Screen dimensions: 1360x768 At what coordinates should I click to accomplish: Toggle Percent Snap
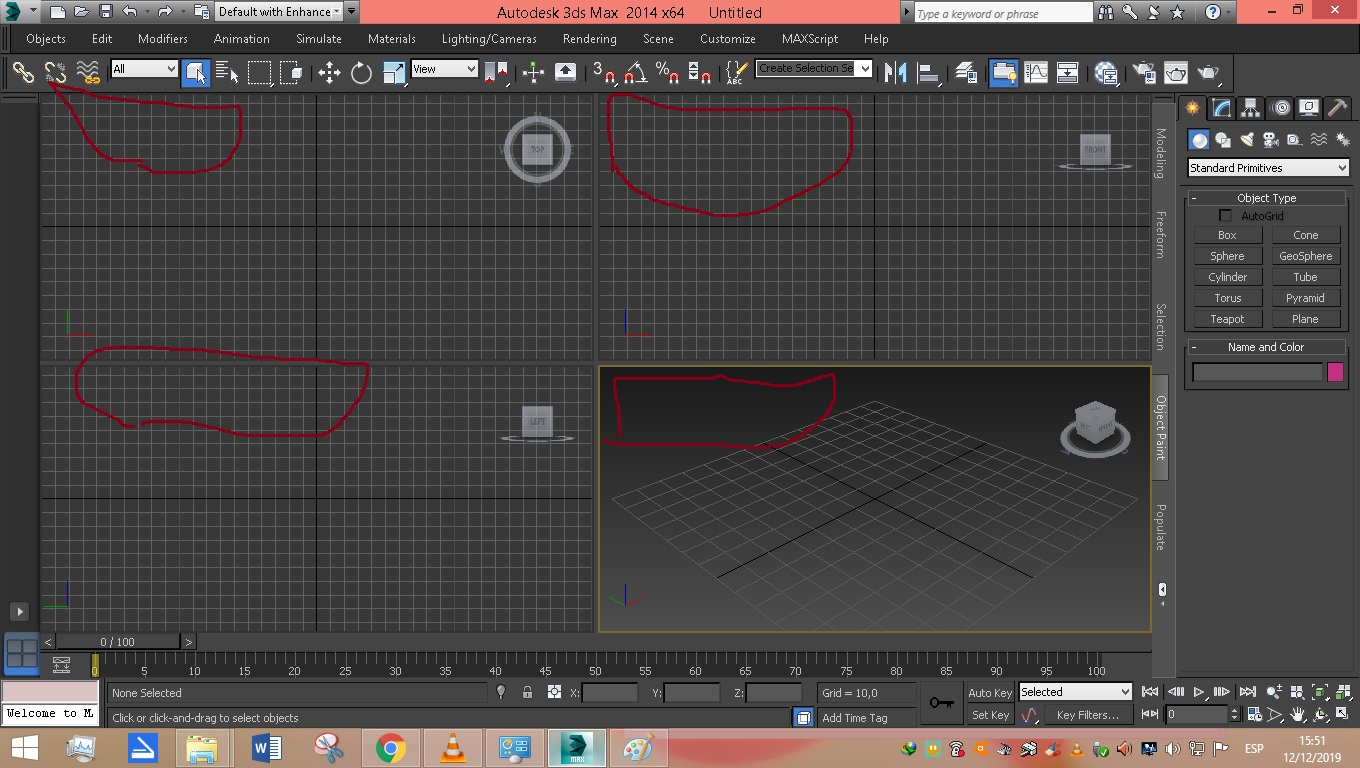[667, 72]
